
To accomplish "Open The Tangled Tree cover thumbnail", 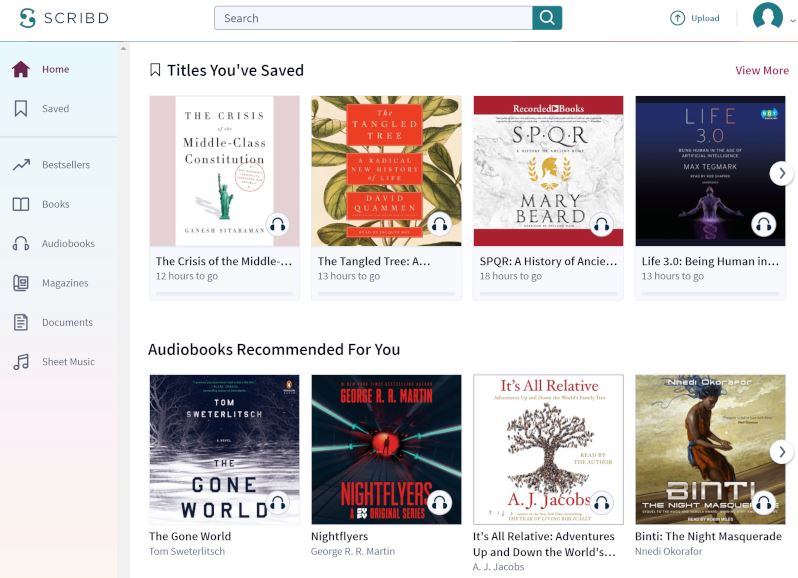I will [x=386, y=171].
